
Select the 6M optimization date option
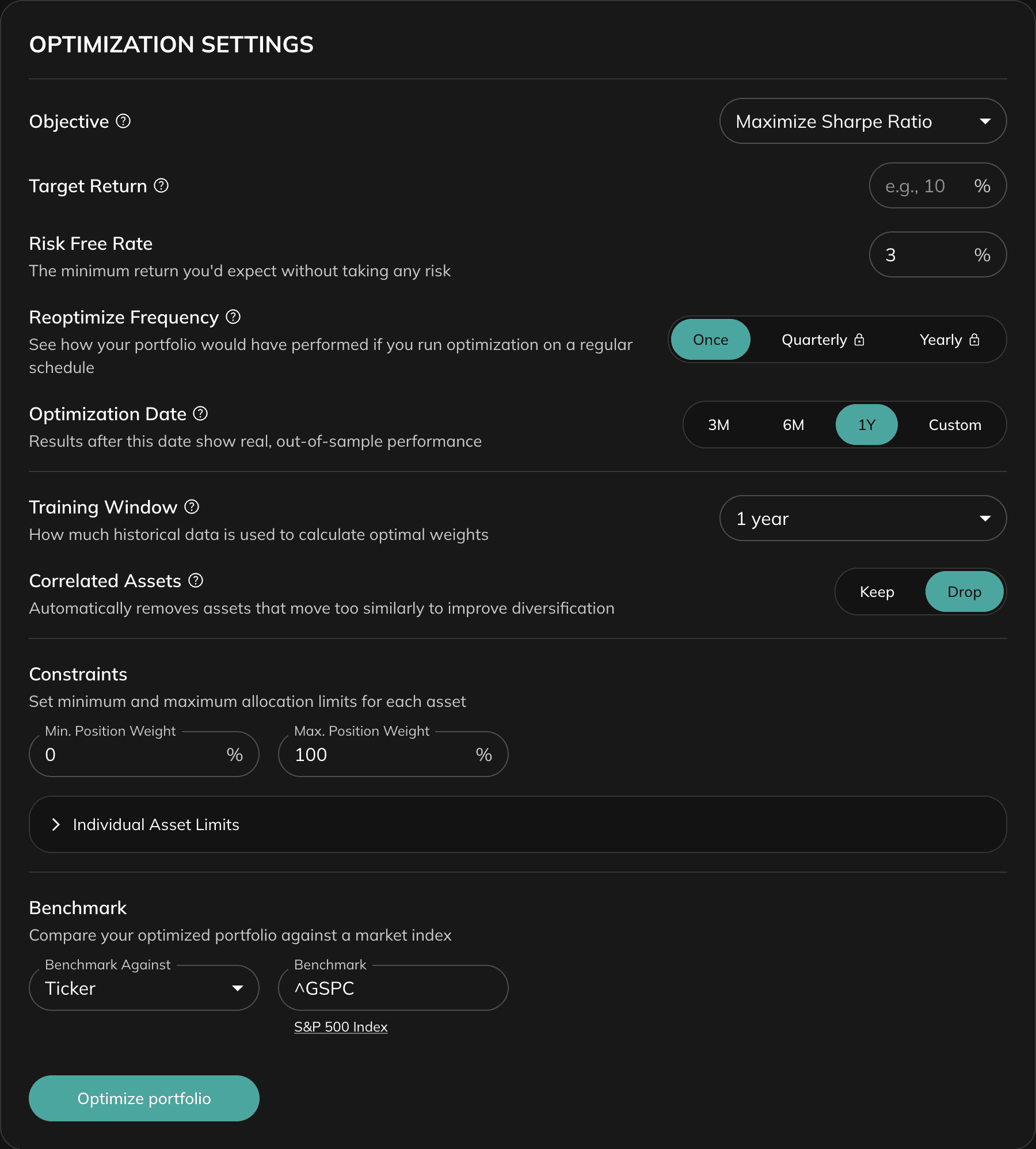pos(793,424)
